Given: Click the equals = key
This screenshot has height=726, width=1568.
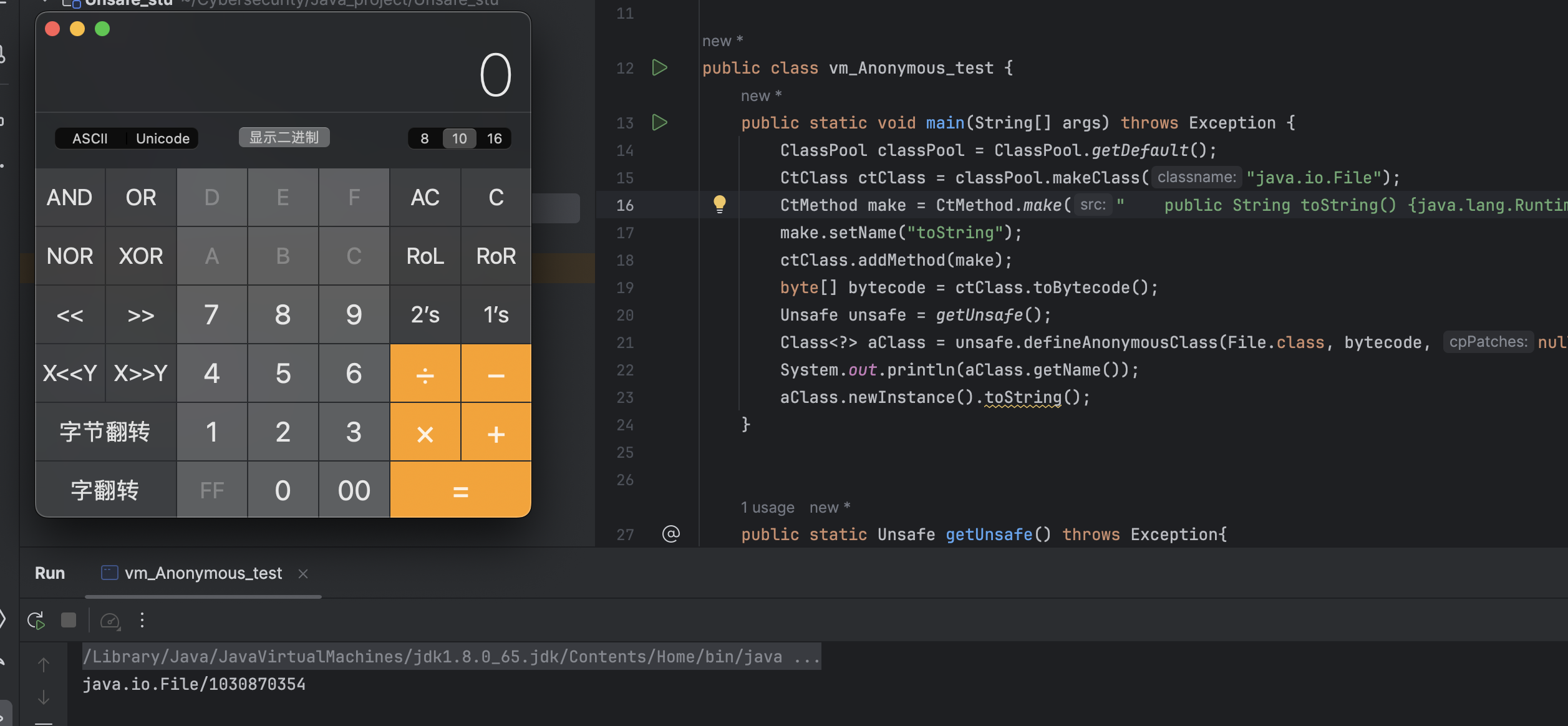Looking at the screenshot, I should (x=461, y=490).
